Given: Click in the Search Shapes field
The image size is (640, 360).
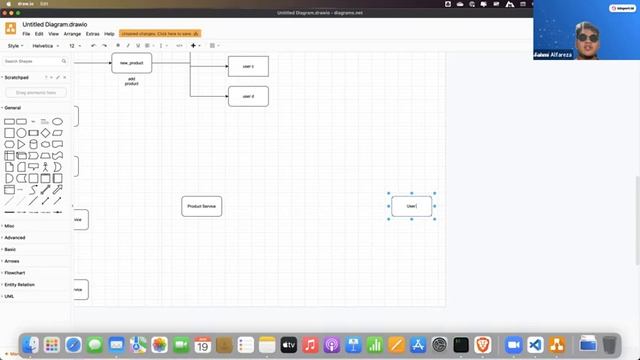Looking at the screenshot, I should click(x=35, y=61).
